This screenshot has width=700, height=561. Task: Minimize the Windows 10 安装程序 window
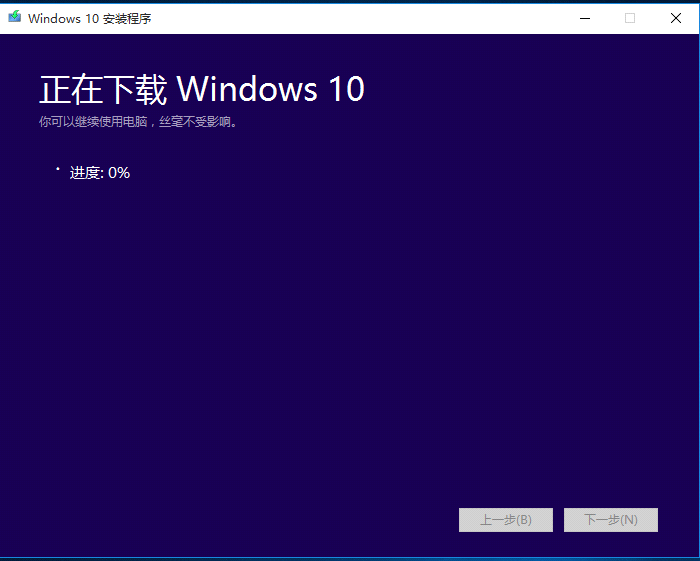pyautogui.click(x=585, y=18)
